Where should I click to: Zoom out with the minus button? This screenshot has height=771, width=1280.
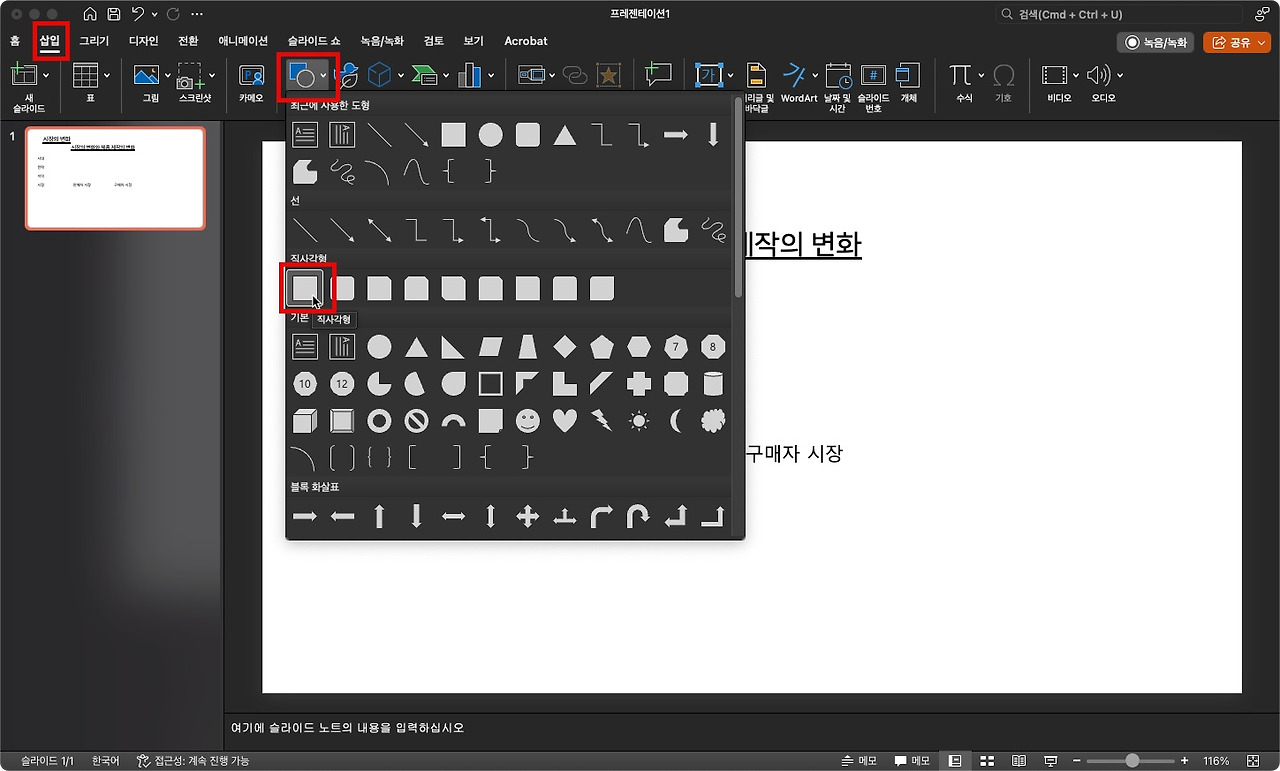click(1075, 761)
